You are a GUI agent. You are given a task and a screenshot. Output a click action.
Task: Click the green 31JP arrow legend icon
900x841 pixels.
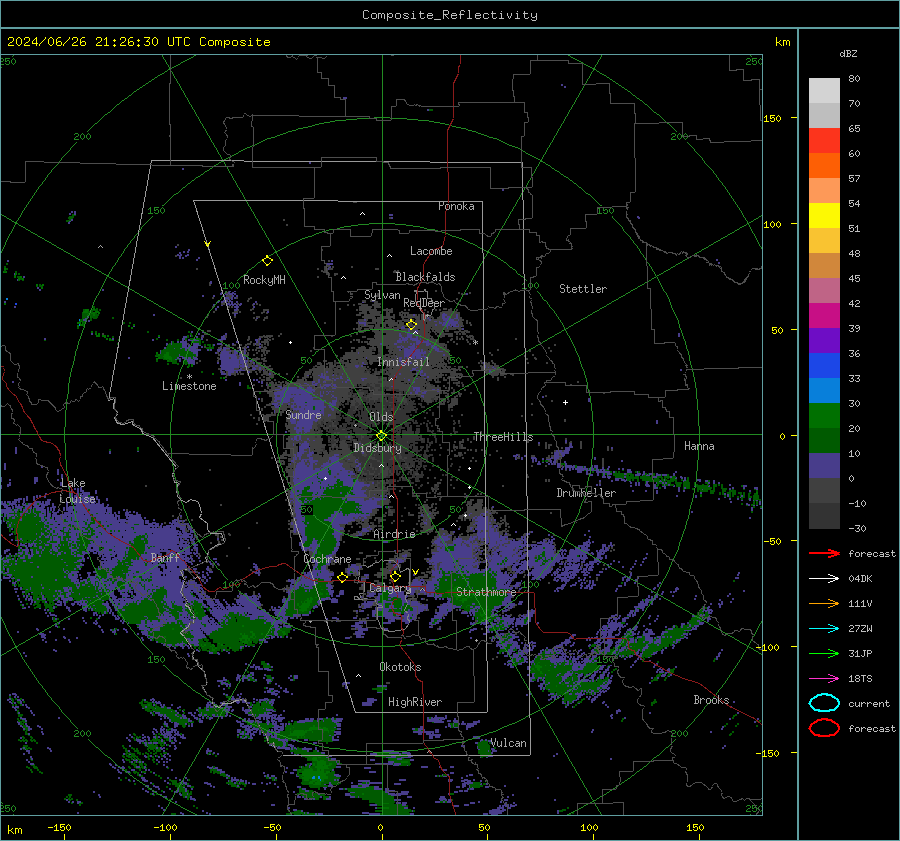(824, 653)
